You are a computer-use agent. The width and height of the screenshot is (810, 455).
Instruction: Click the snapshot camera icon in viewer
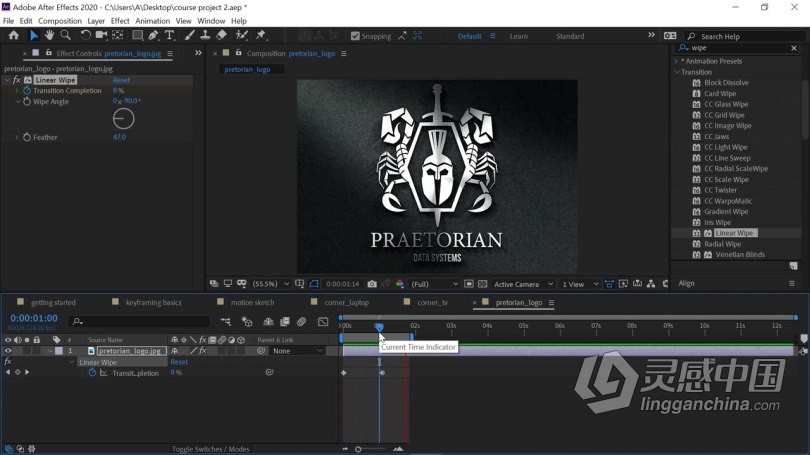[x=372, y=284]
